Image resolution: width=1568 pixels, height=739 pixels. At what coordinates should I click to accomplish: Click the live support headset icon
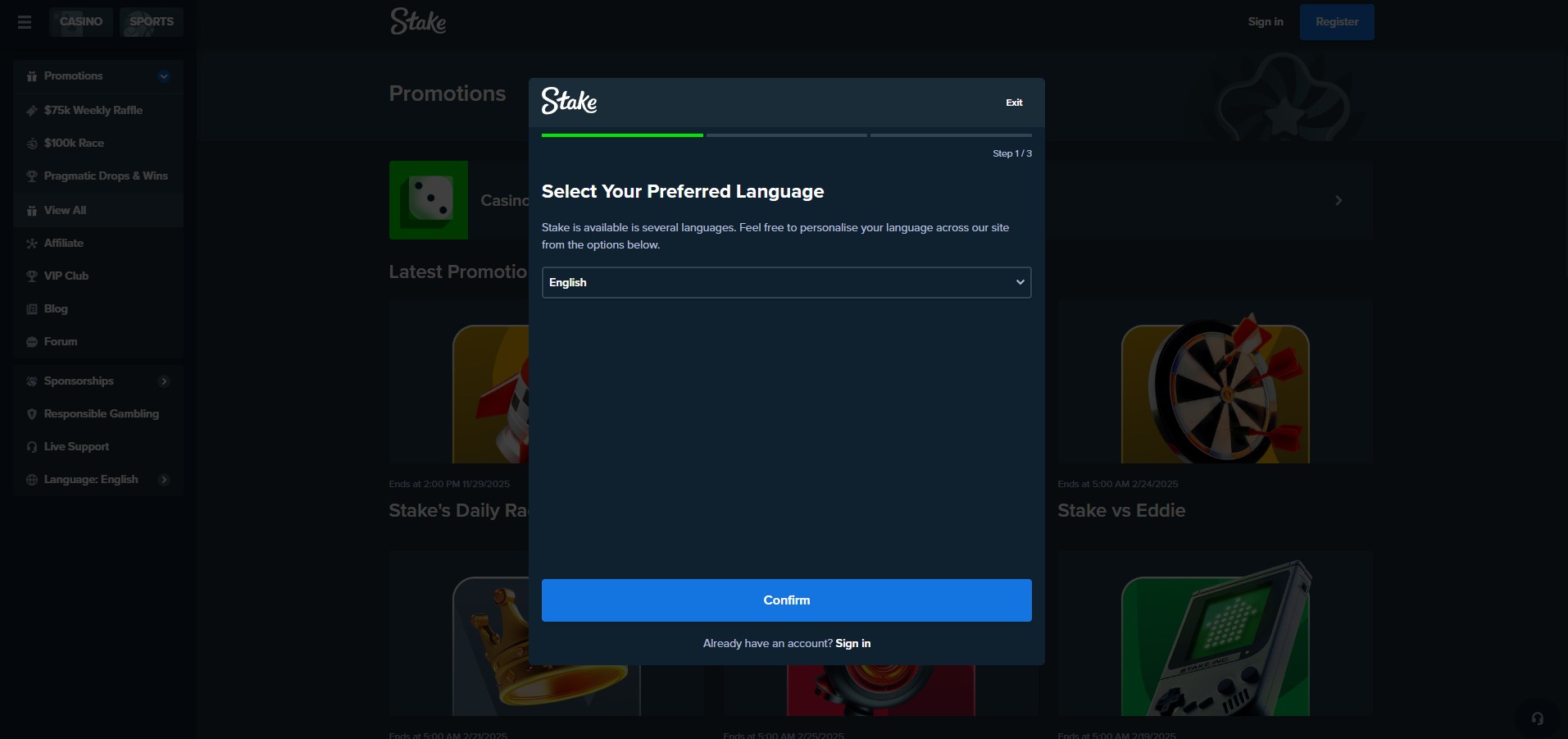pyautogui.click(x=1538, y=718)
